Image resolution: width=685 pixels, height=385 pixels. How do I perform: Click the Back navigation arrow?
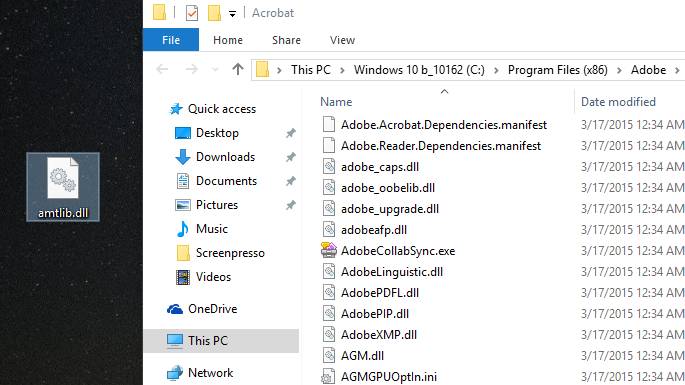pos(162,69)
